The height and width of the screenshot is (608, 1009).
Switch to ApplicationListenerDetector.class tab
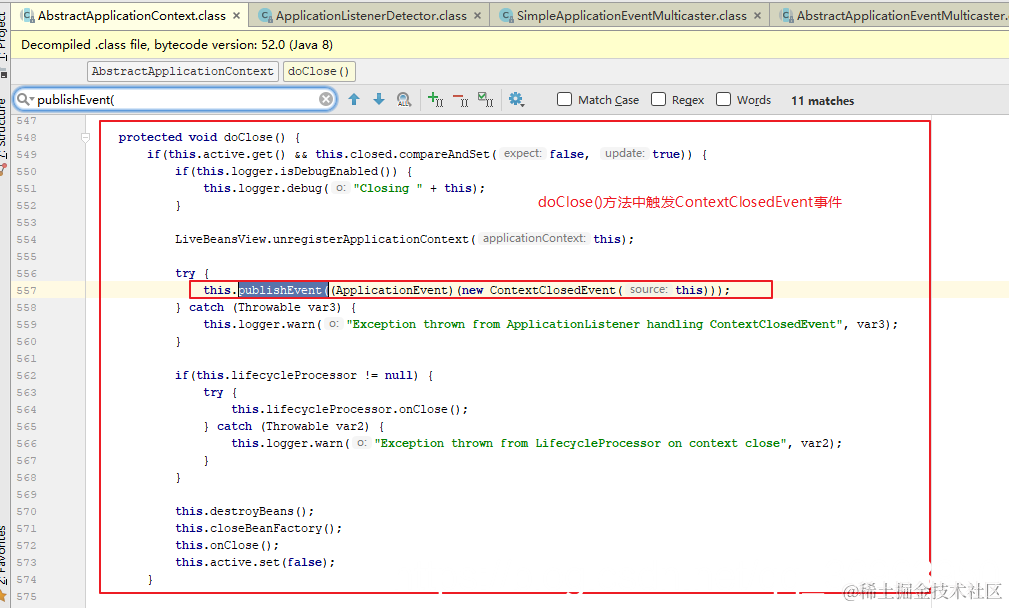(x=371, y=15)
